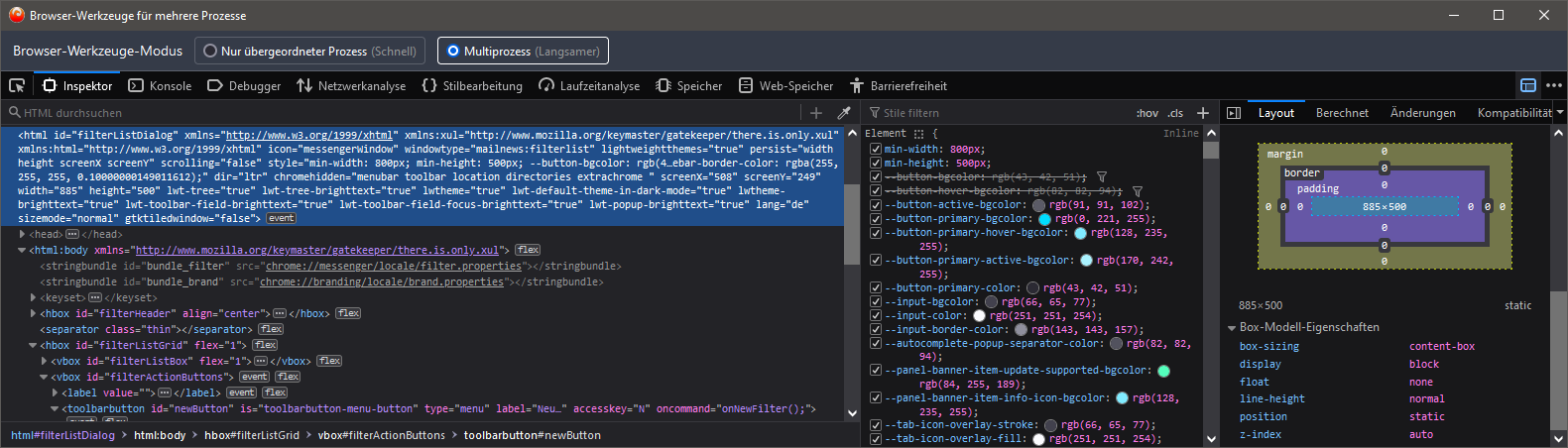Open the Netzwerkanalyse tab
Image resolution: width=1568 pixels, height=448 pixels.
click(x=351, y=86)
